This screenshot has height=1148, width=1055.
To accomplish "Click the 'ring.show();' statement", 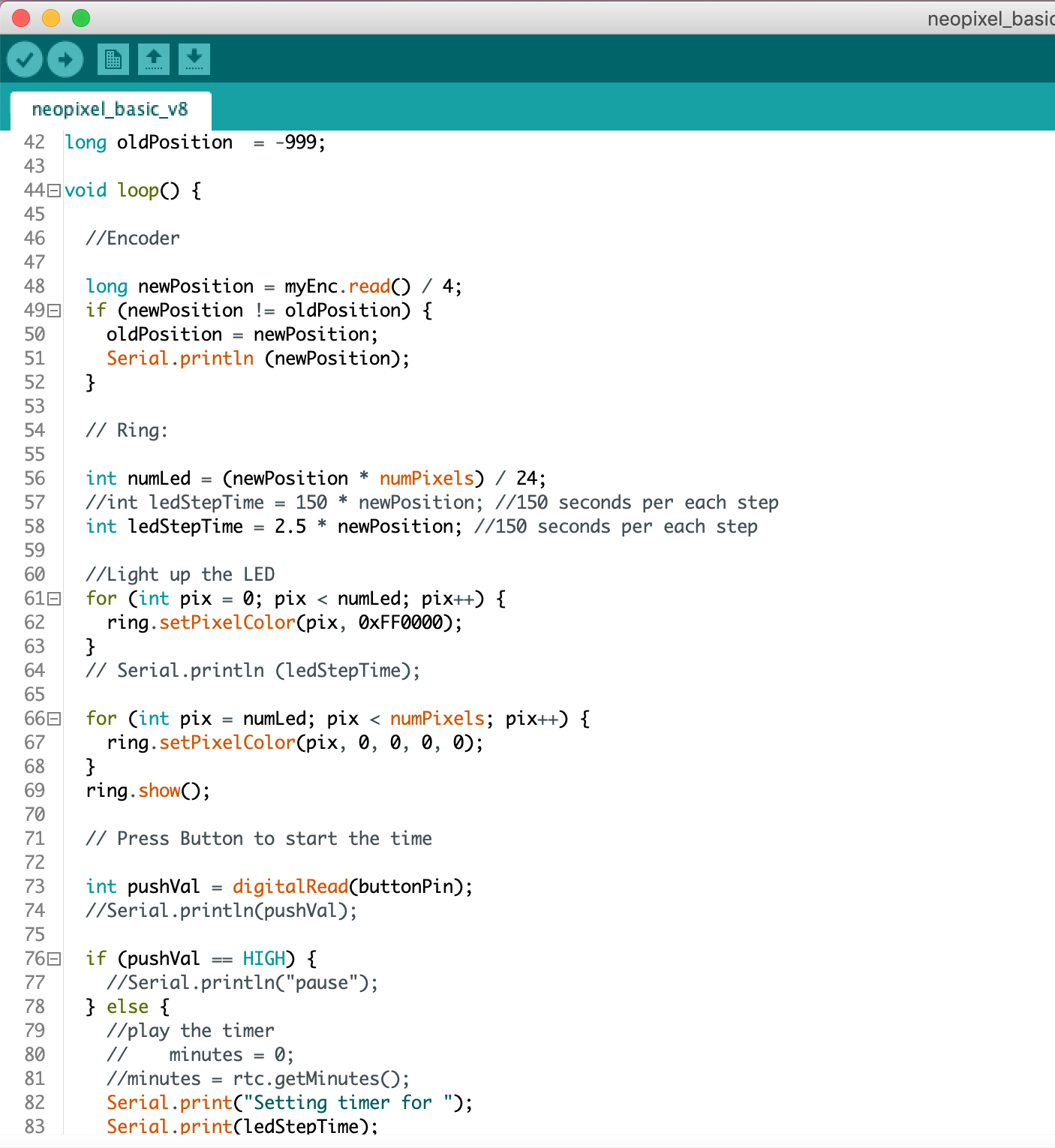I will pos(148,791).
